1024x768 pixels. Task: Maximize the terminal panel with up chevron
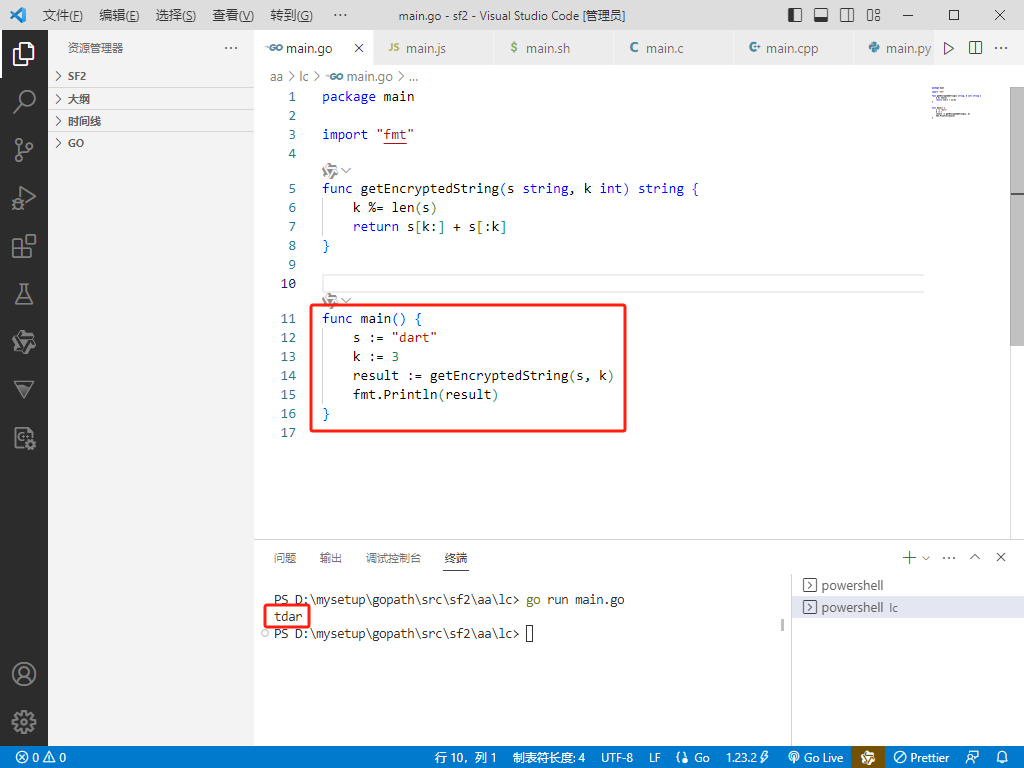coord(975,557)
